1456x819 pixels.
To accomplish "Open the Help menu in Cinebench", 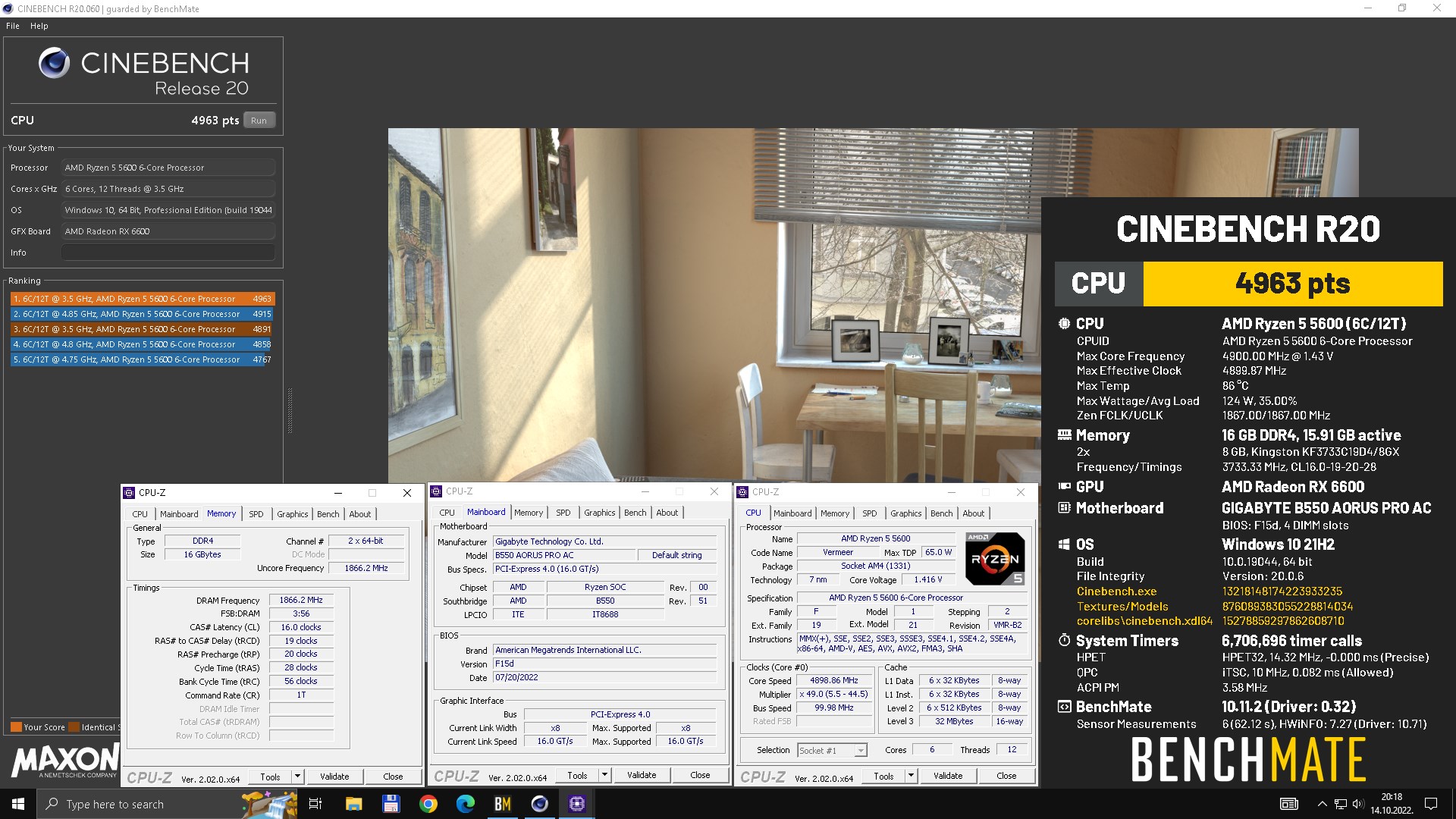I will (x=39, y=26).
